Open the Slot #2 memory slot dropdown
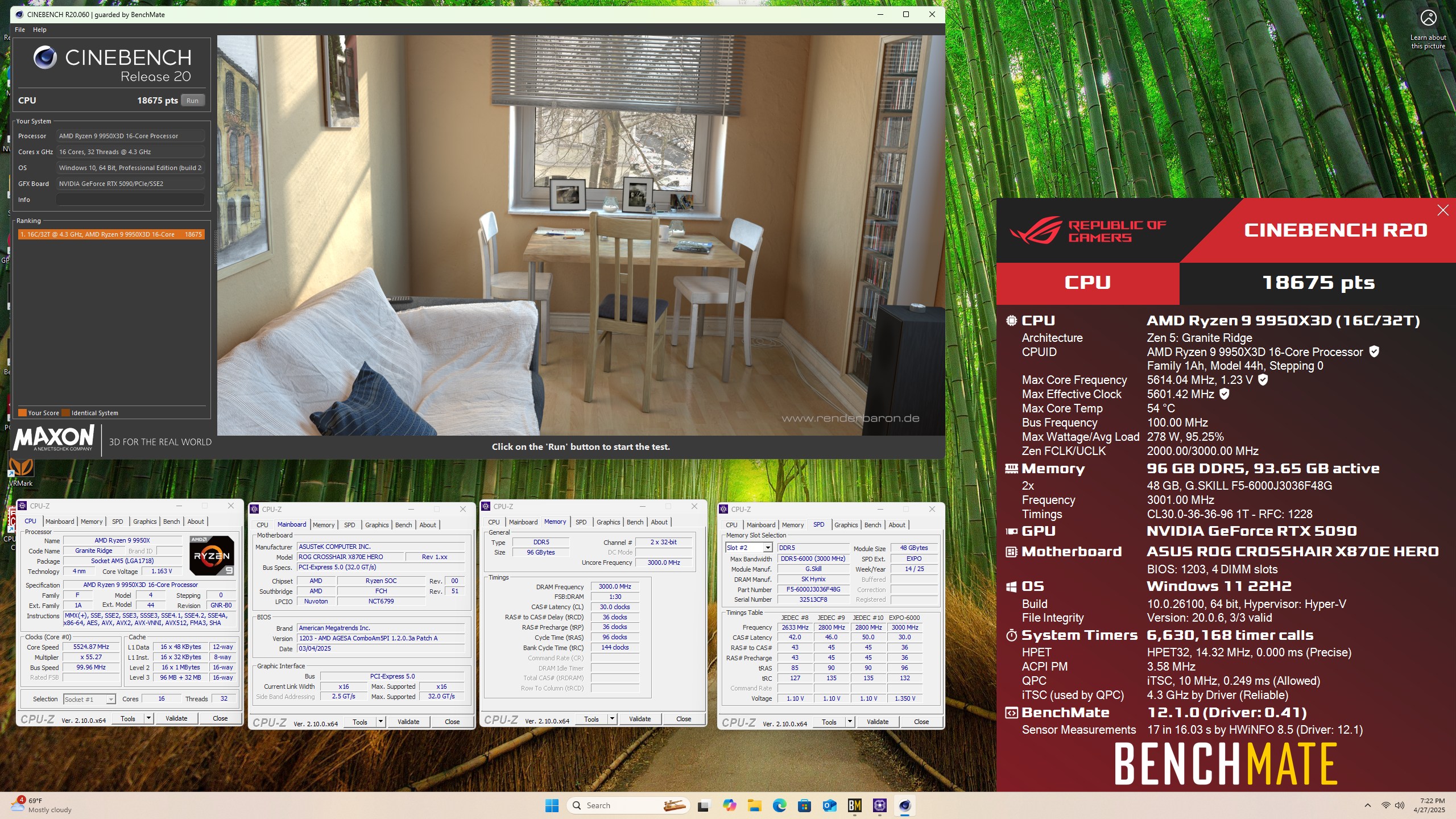 (x=749, y=548)
